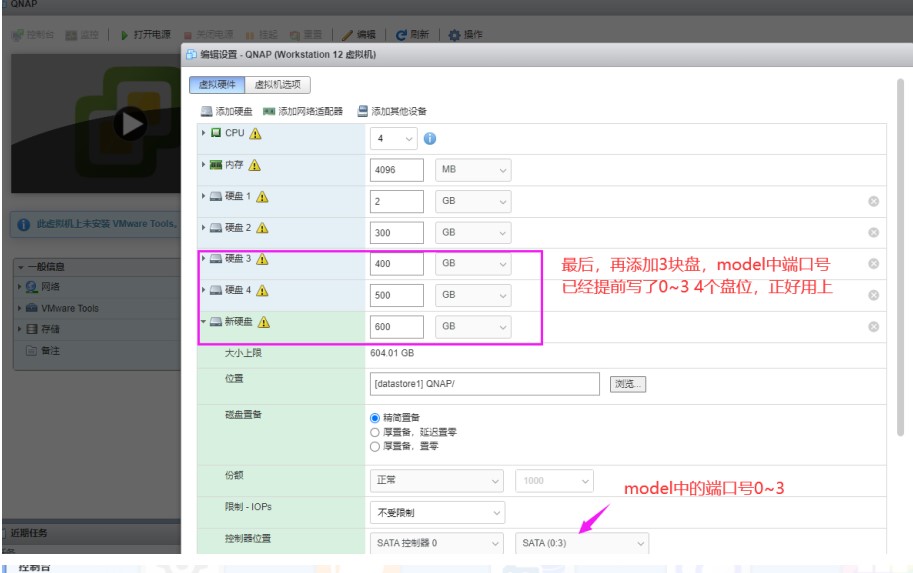Collapse the 新硬盘 row
913x573 pixels.
pos(203,321)
